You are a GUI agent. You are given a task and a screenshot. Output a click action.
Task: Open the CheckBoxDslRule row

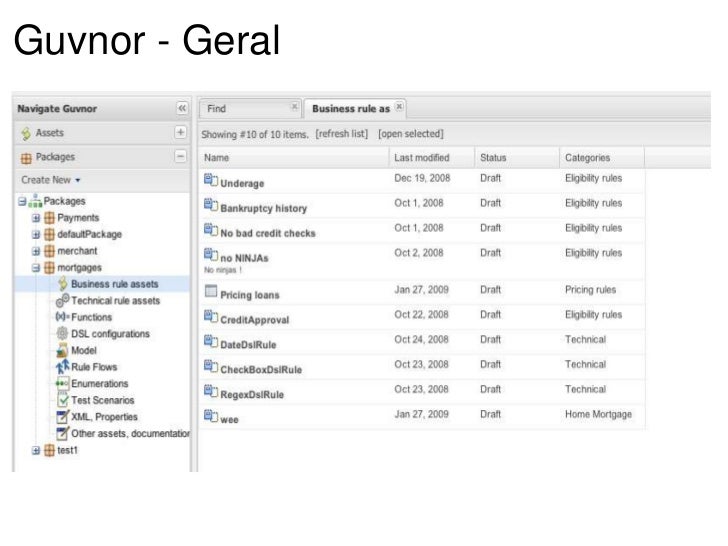[422, 368]
